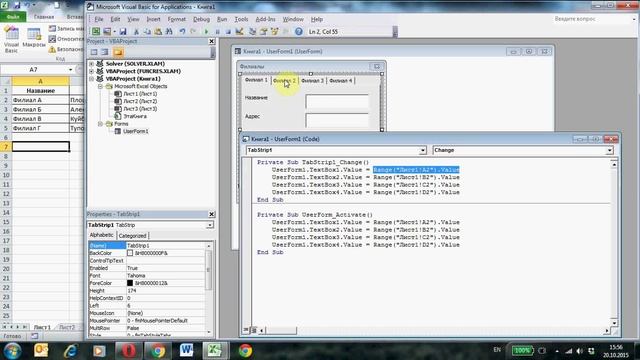Expand the Solver (SOLVER.XLAM) project node
This screenshot has width=640, height=360.
[x=91, y=64]
